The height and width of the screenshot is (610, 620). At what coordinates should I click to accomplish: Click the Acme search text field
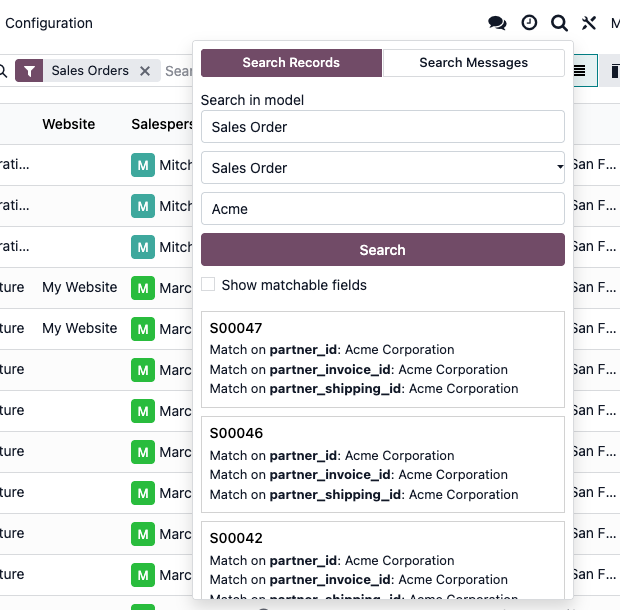click(382, 209)
